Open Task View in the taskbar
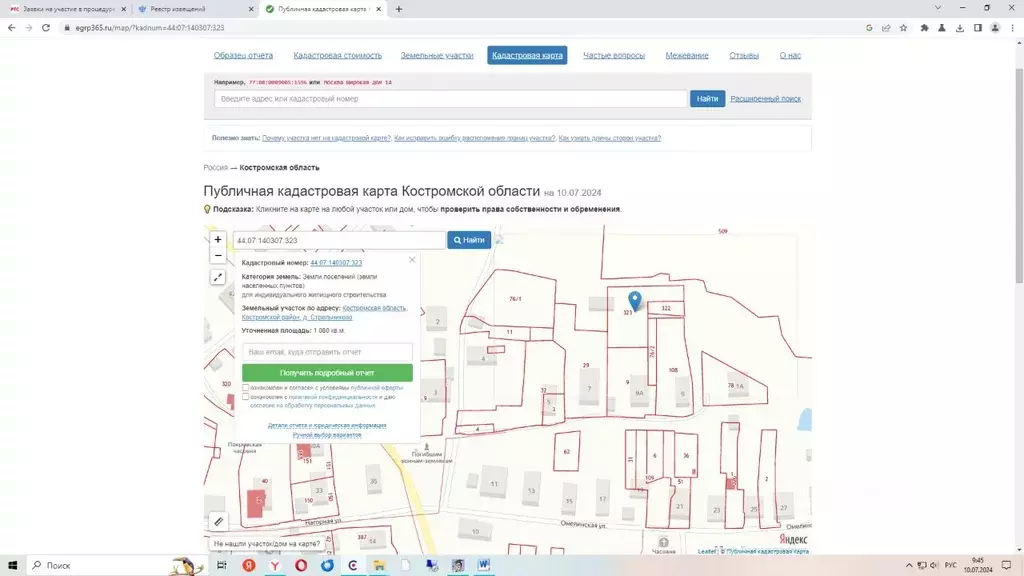Screen dimensions: 1024x576 tap(221, 565)
